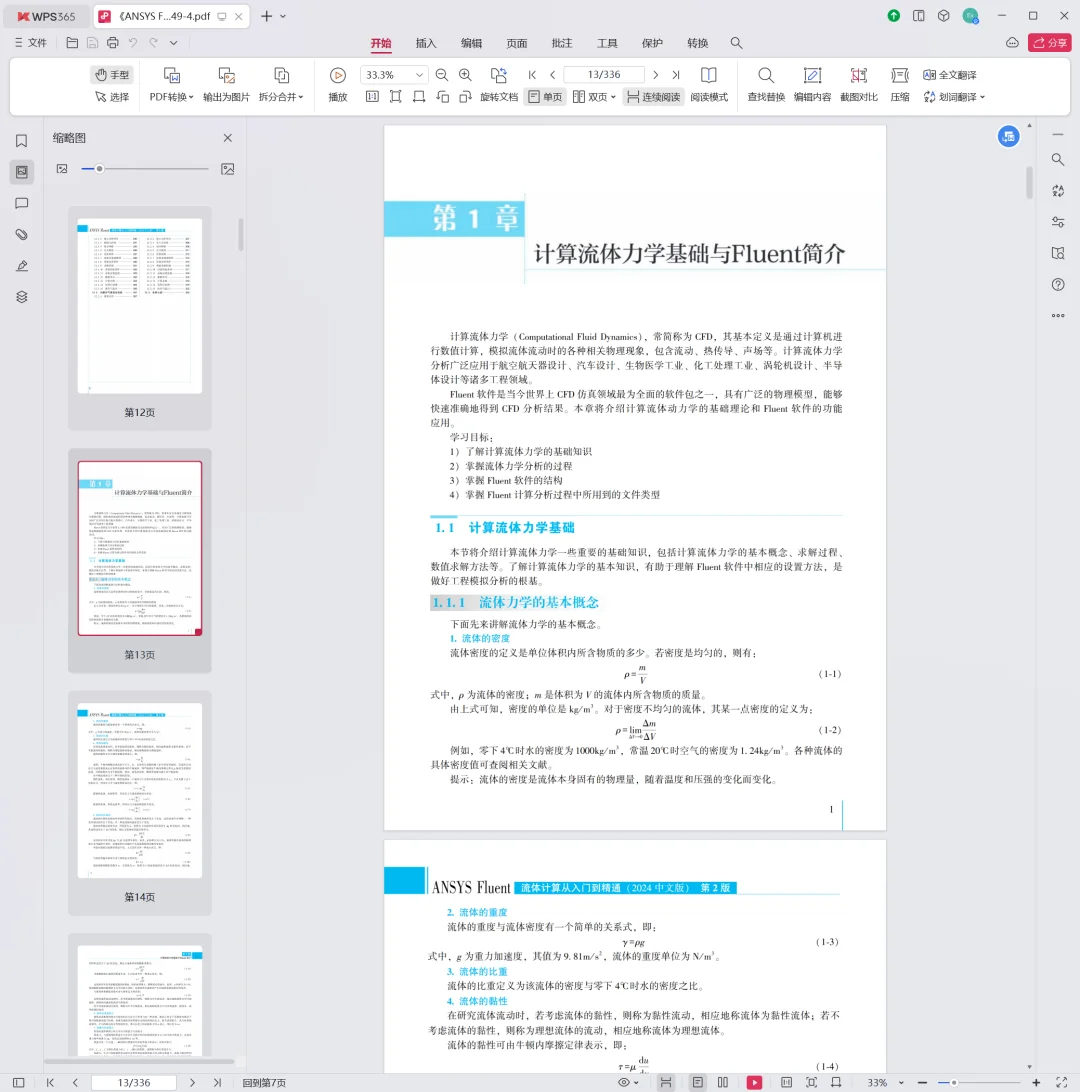
Task: Open the PDF转换 dropdown
Action: tap(171, 97)
